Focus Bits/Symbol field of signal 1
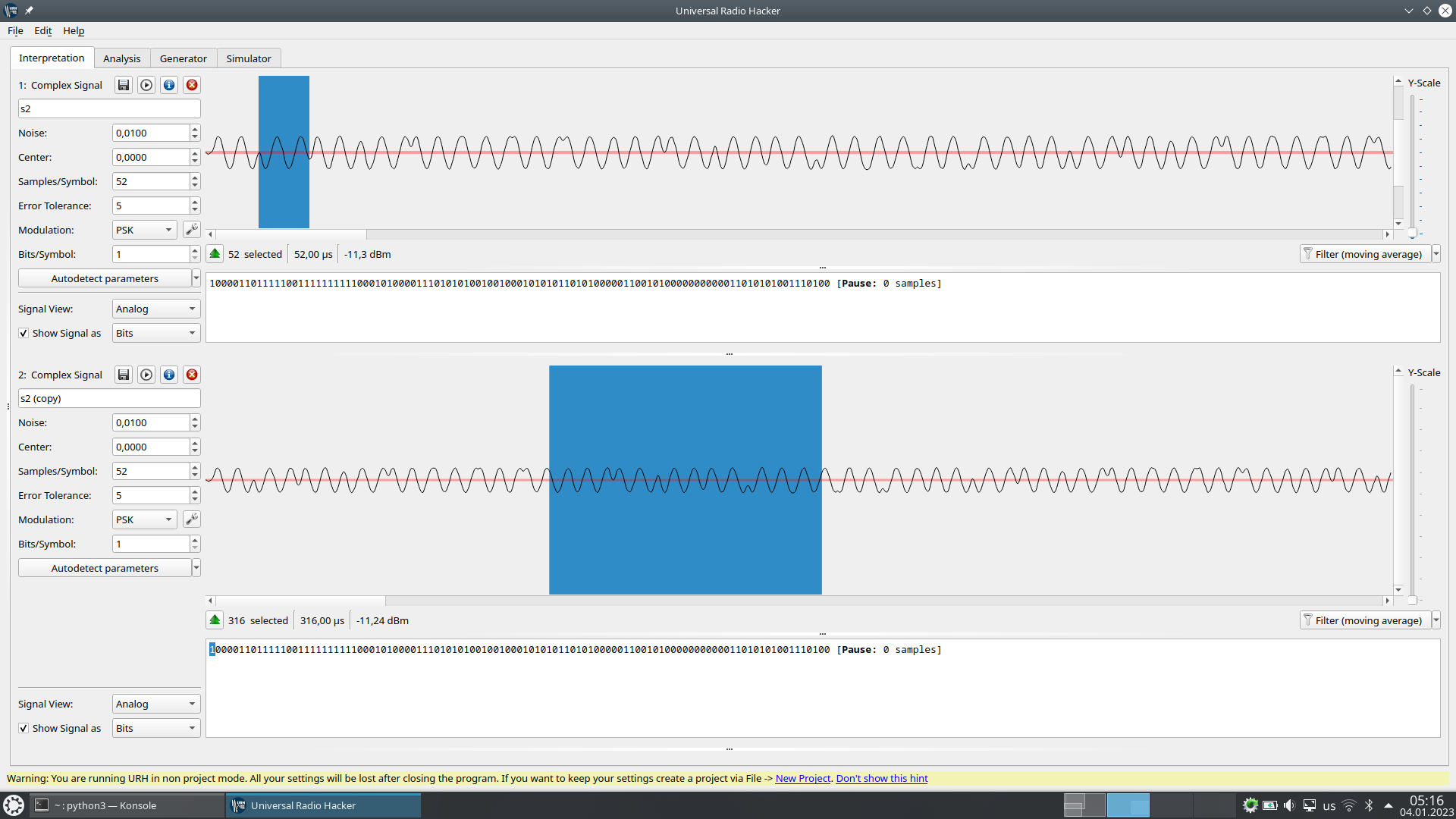This screenshot has height=819, width=1456. pyautogui.click(x=150, y=254)
